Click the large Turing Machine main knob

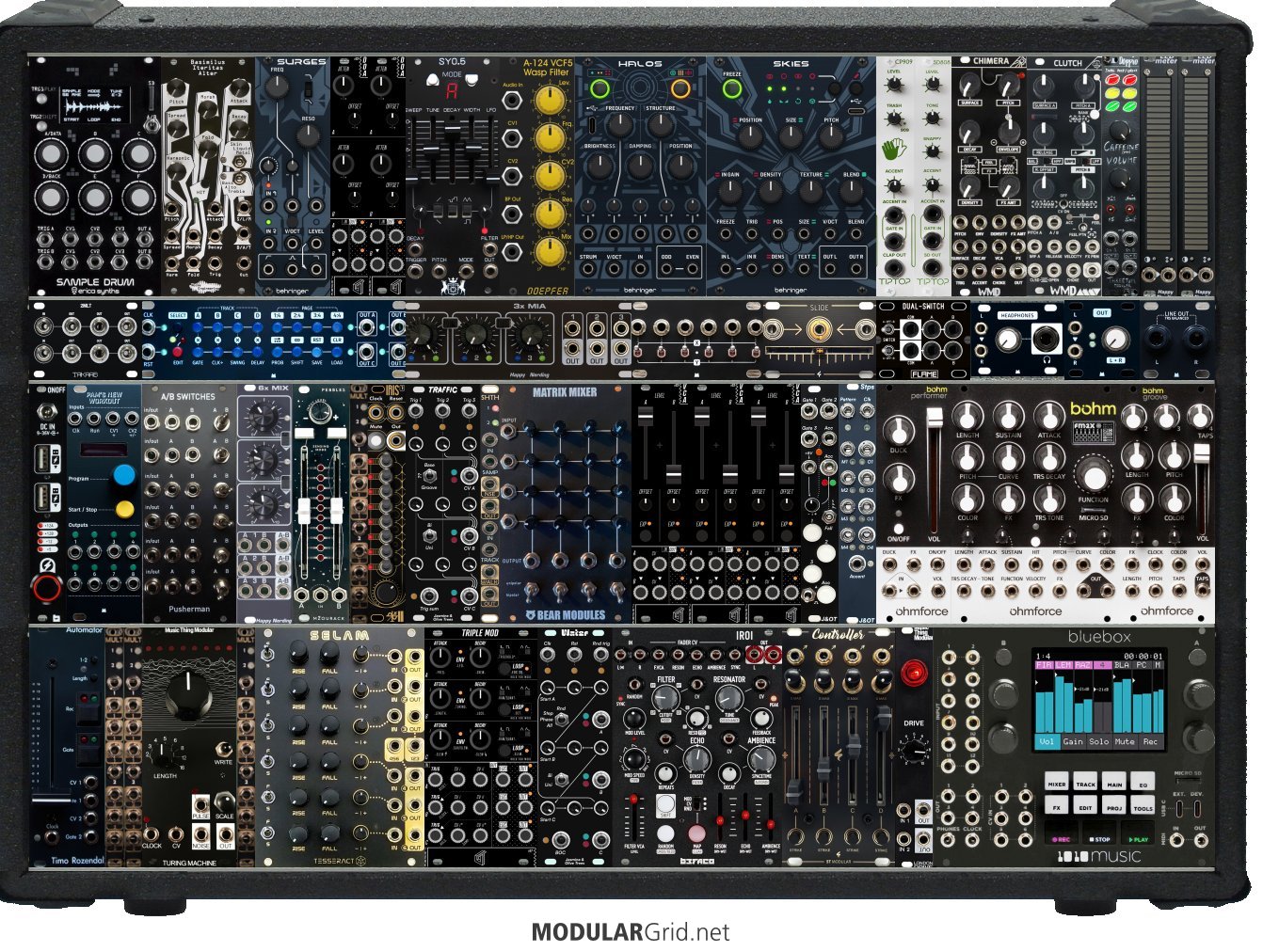pos(190,697)
